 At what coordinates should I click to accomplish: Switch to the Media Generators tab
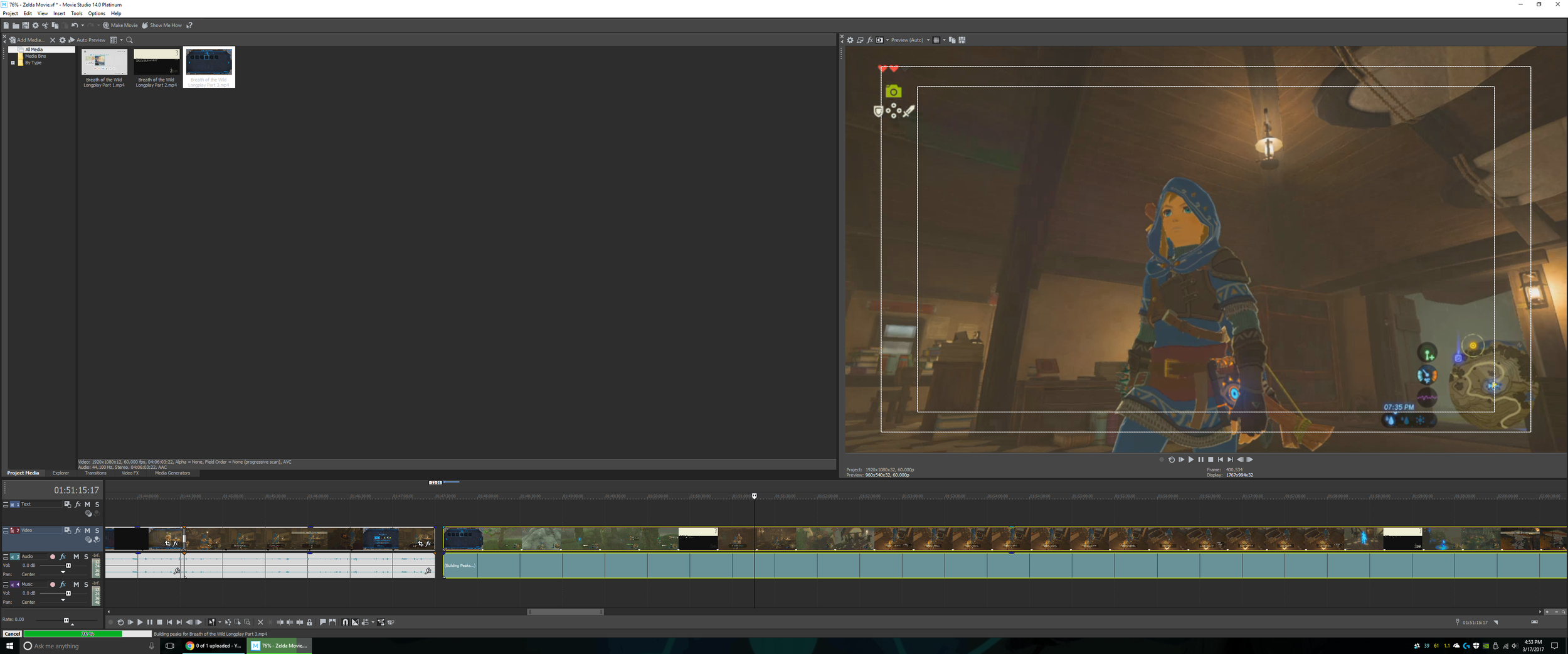(x=172, y=473)
